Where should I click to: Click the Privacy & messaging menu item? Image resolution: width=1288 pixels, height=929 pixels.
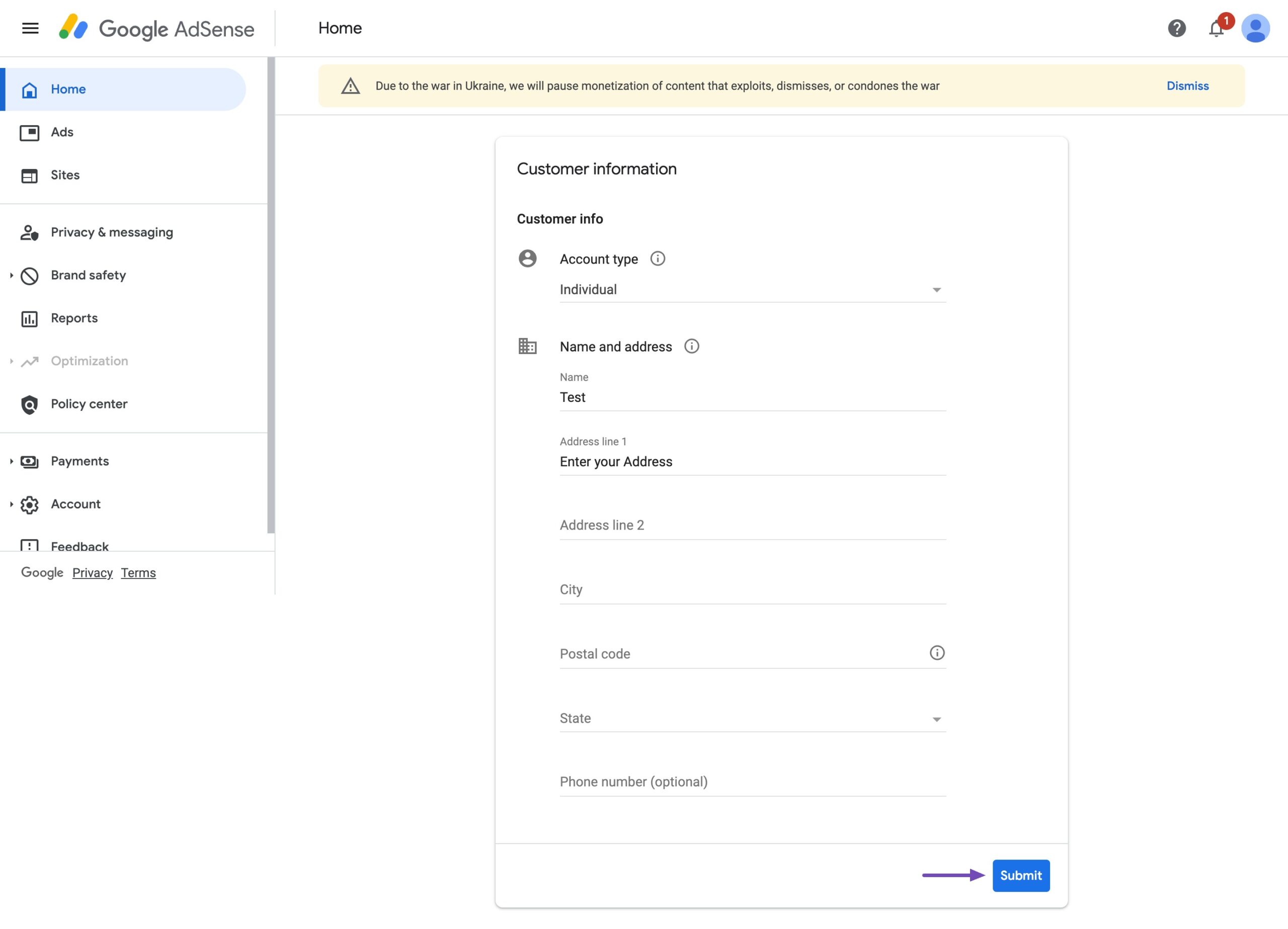(x=112, y=232)
